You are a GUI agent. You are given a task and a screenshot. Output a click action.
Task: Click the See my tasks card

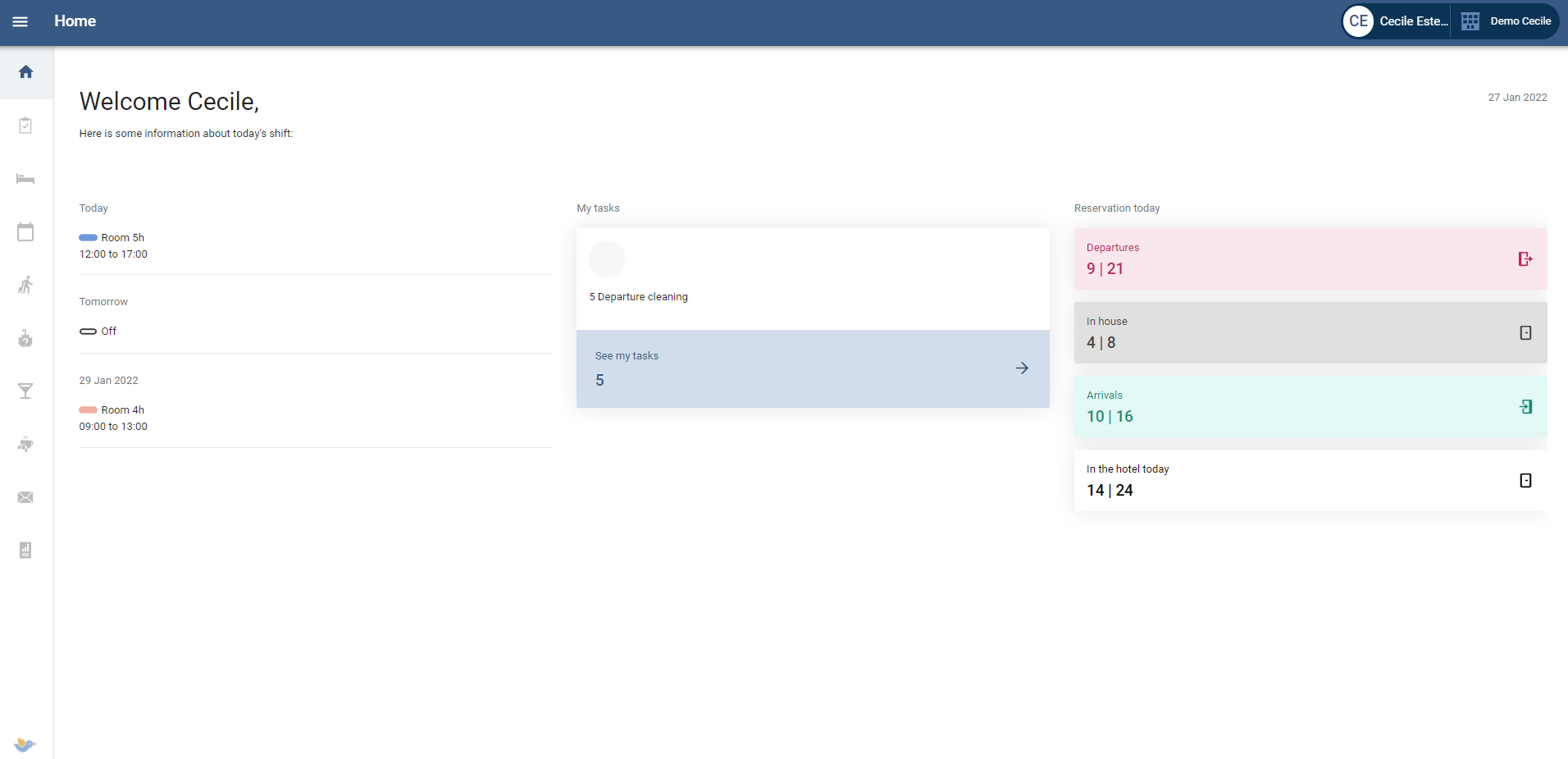click(812, 368)
